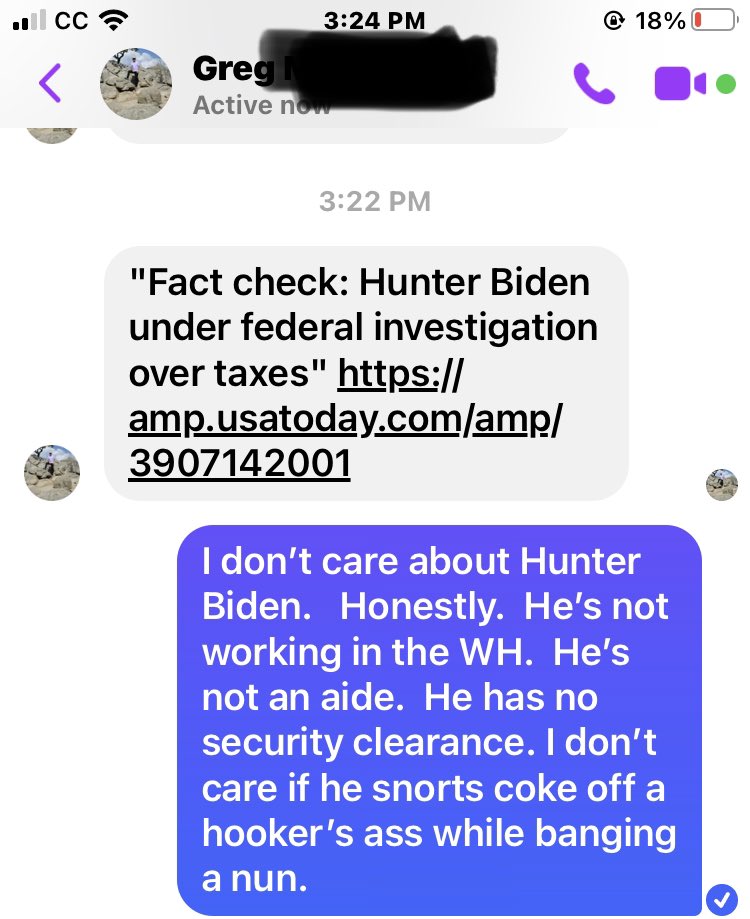750x919 pixels.
Task: Tap the green active dot by the video icon
Action: tap(726, 84)
